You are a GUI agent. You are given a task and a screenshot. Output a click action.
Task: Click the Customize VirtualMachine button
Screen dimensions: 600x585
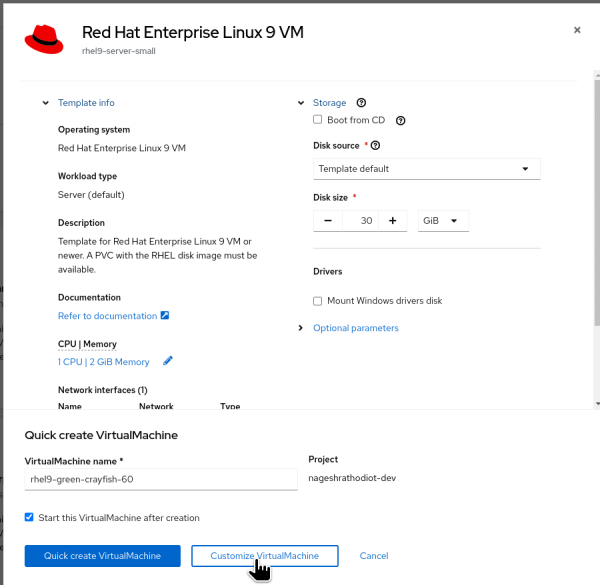pos(265,556)
